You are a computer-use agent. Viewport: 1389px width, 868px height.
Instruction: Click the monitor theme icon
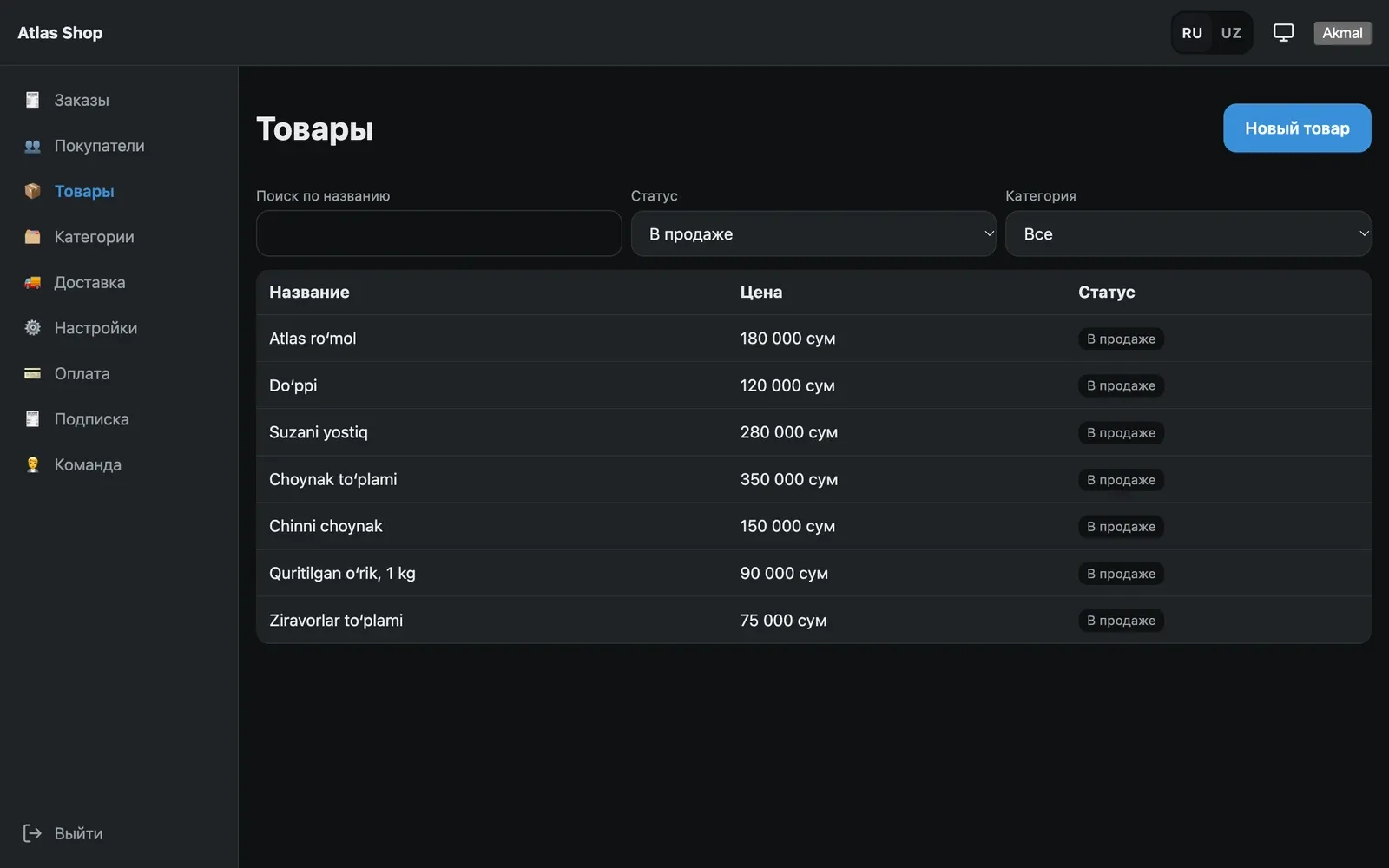[1283, 33]
